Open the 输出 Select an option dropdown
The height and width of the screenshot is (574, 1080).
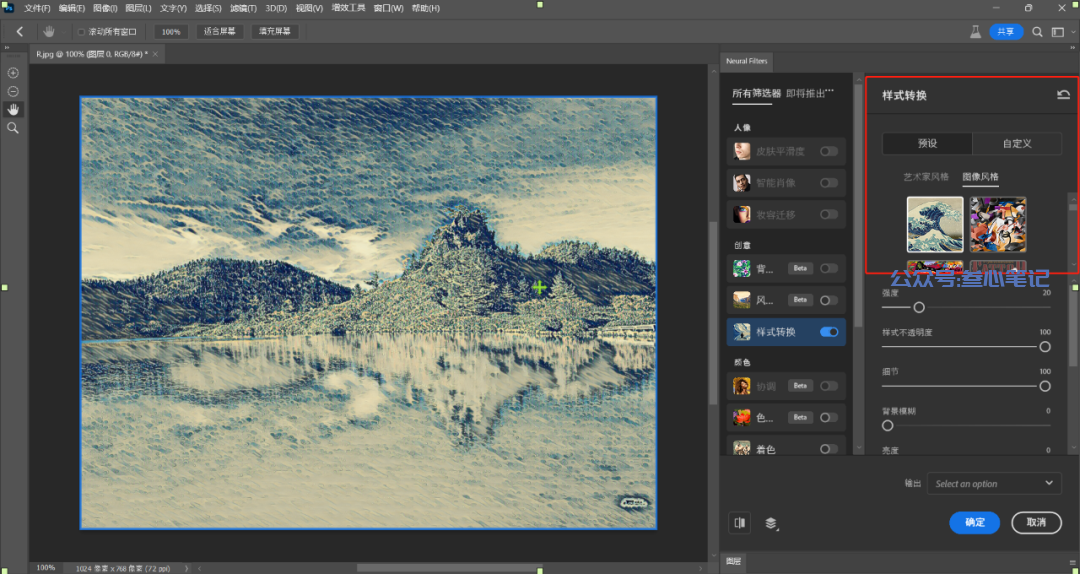993,483
